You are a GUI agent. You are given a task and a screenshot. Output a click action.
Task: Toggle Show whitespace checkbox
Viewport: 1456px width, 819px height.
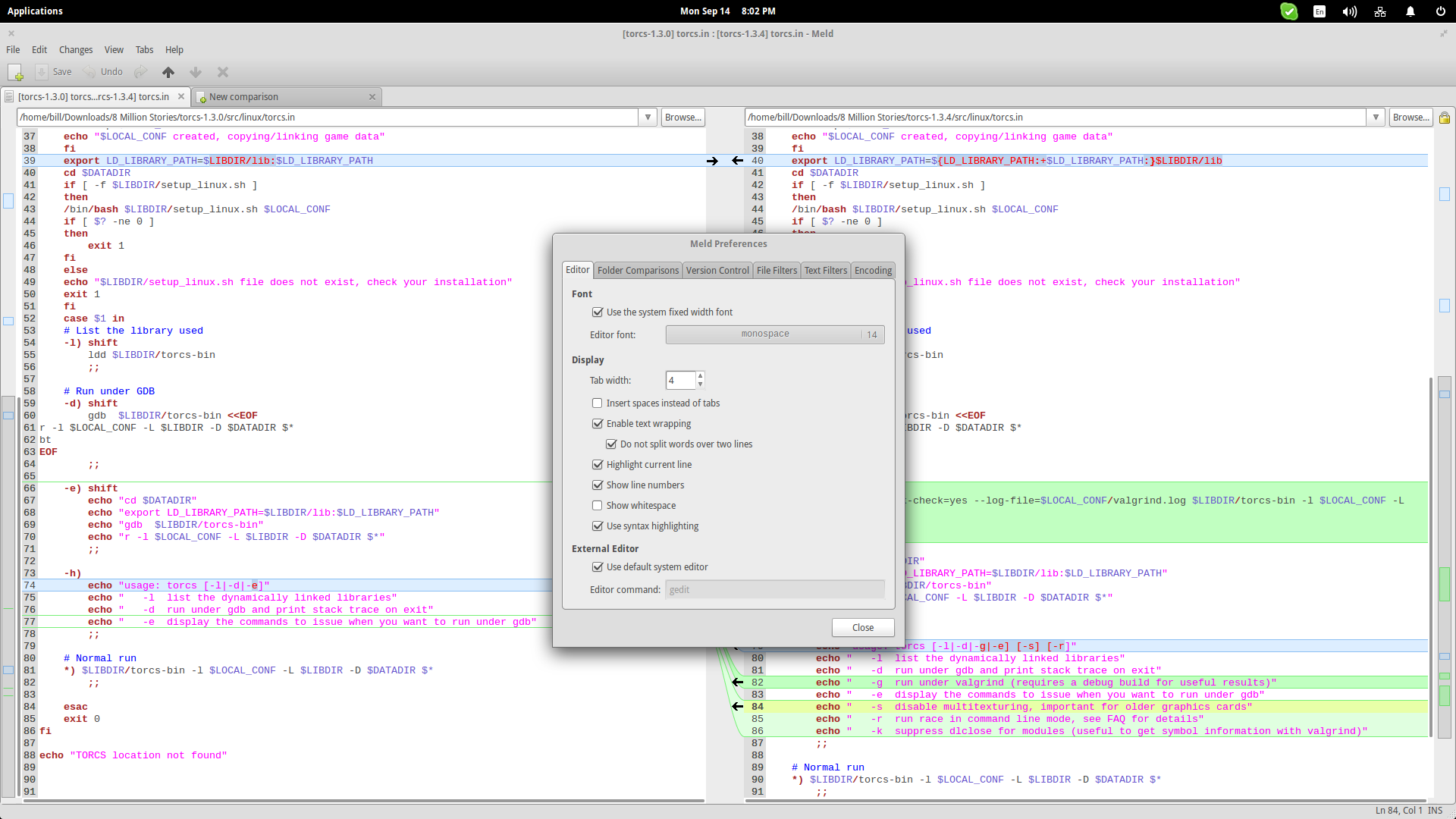tap(598, 506)
